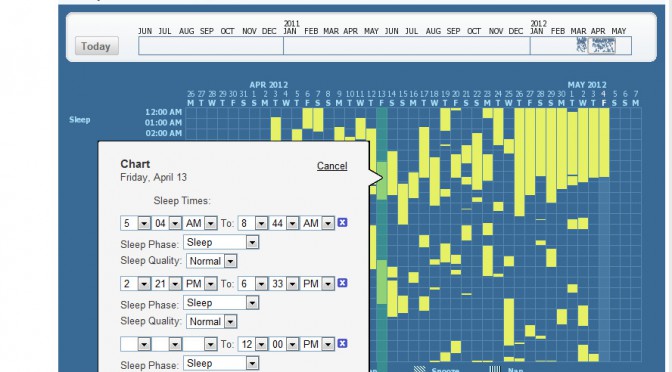Delete the third sleep entry ending 12:00 PM
The width and height of the screenshot is (672, 372).
[342, 343]
